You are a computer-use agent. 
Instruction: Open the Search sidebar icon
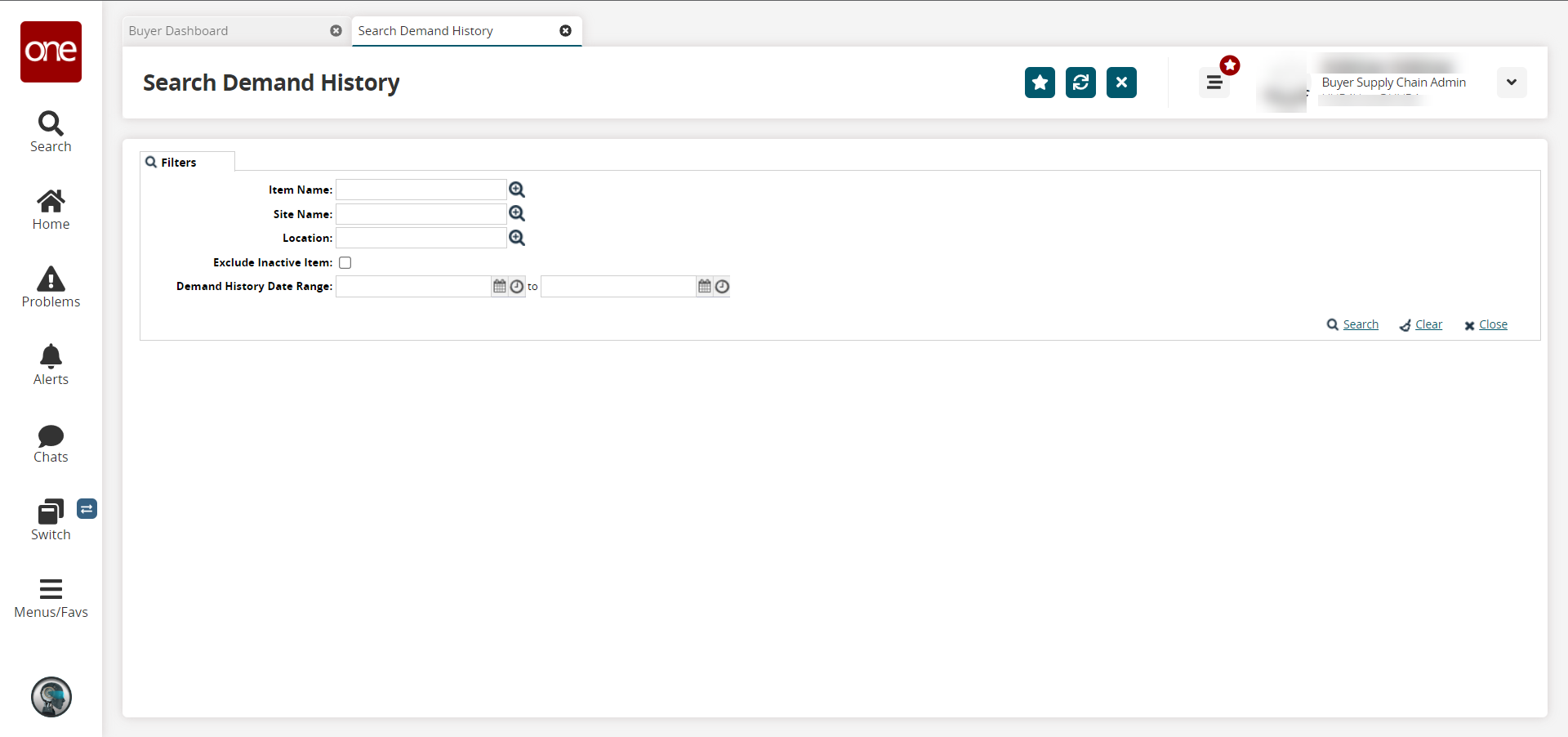point(51,132)
